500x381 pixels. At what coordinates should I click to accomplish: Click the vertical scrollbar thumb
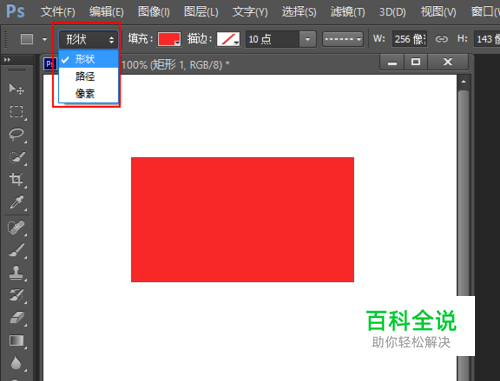point(464,193)
